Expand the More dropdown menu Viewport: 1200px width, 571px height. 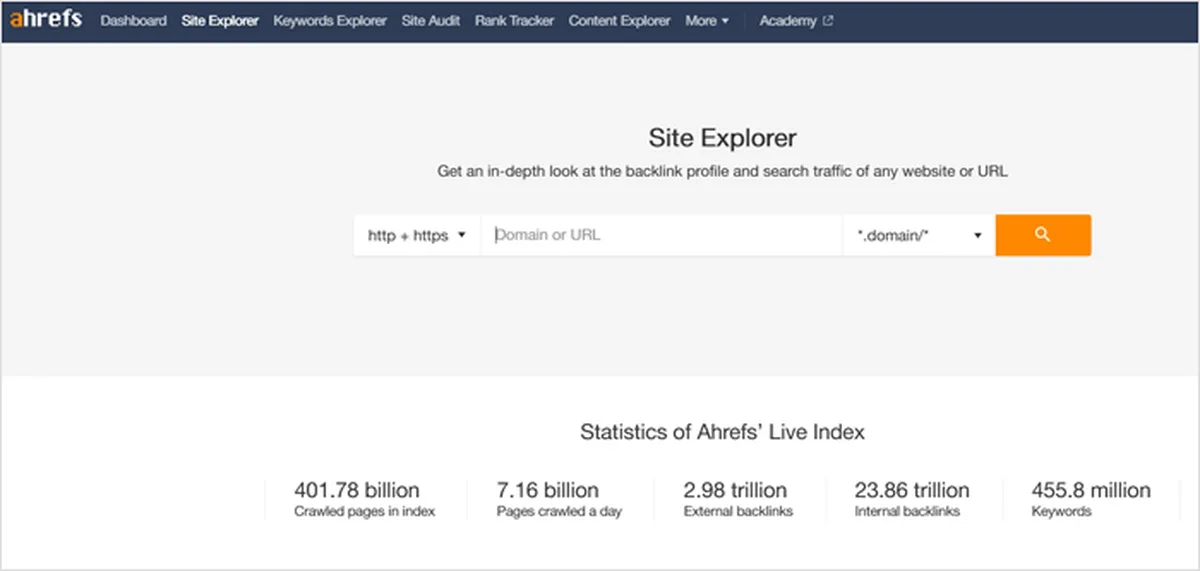click(707, 21)
